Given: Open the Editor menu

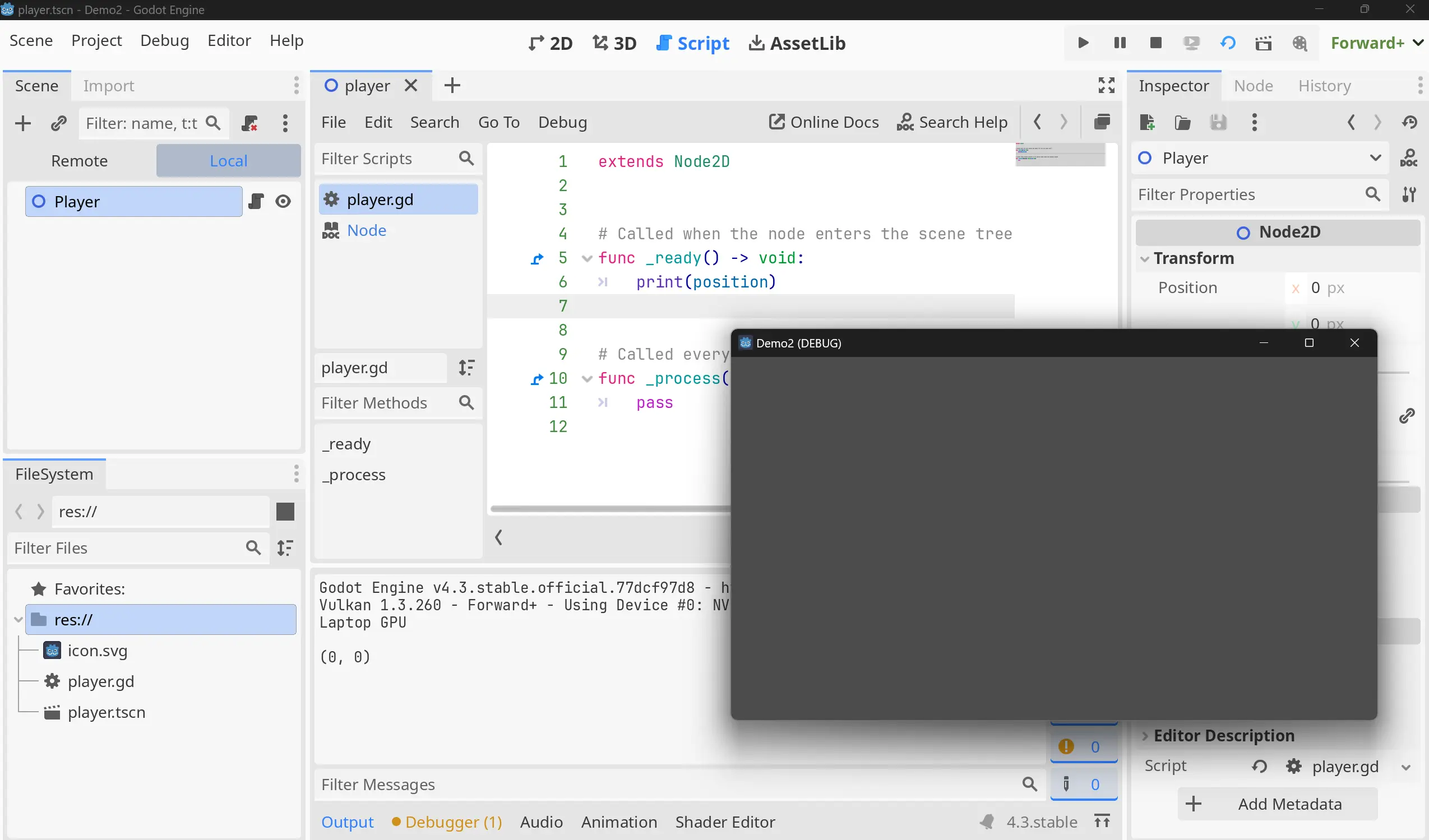Looking at the screenshot, I should (x=229, y=41).
